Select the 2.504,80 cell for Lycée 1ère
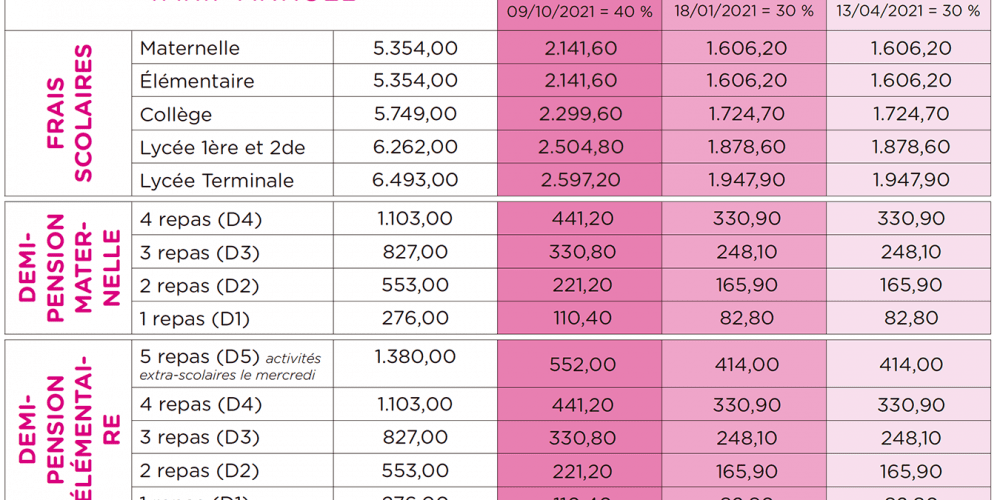Image resolution: width=1000 pixels, height=500 pixels. click(580, 147)
